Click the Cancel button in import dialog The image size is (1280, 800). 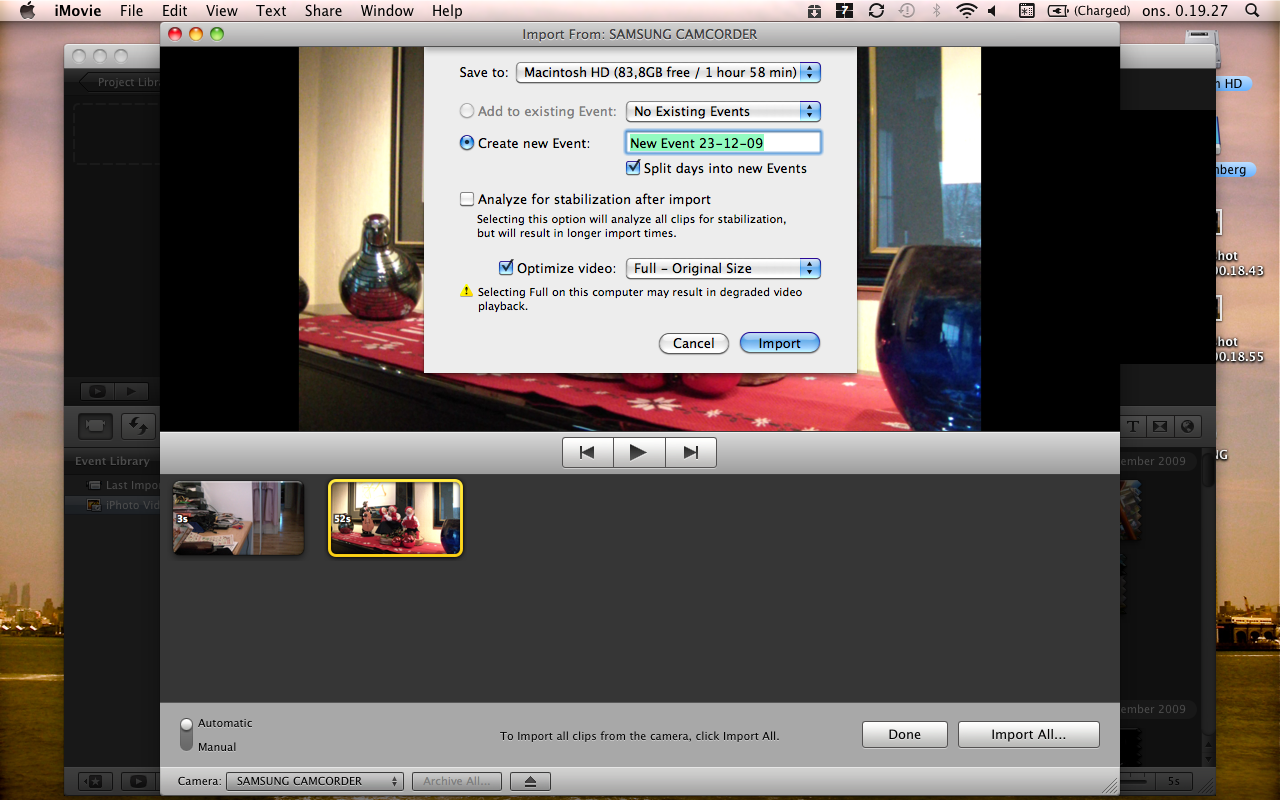tap(694, 343)
